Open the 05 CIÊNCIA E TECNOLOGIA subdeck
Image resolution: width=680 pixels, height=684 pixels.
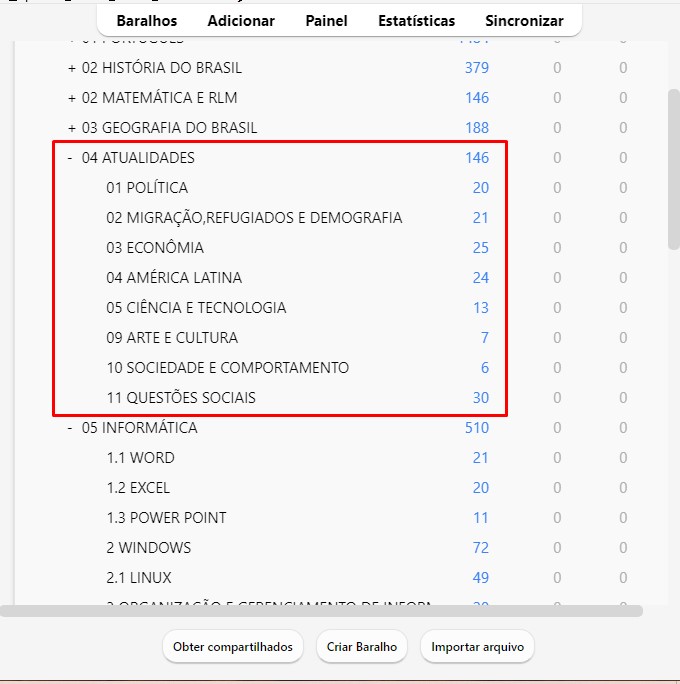(x=196, y=308)
